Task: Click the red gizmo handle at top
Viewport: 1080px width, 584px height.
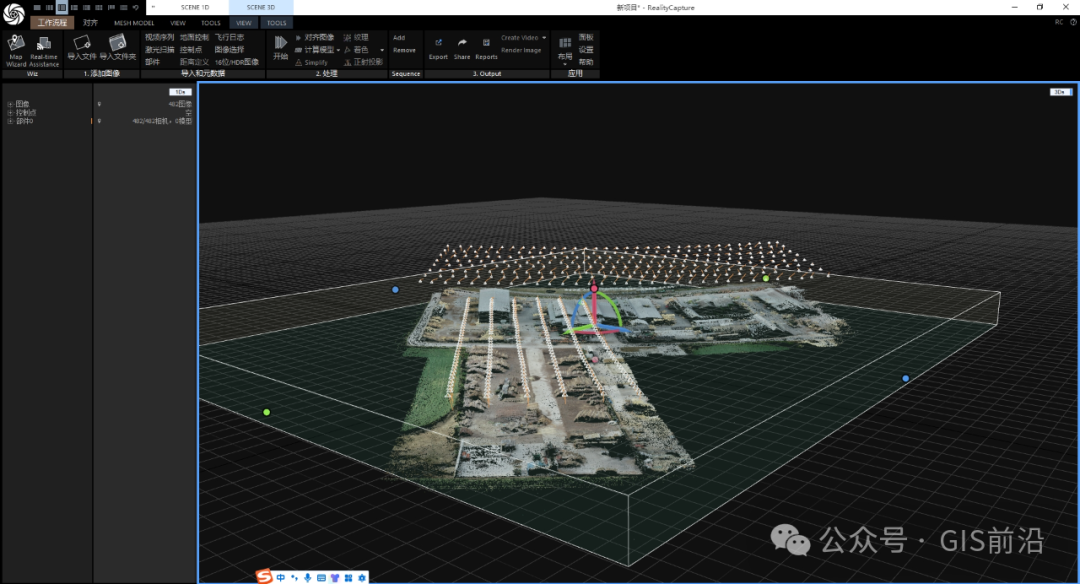Action: coord(594,288)
